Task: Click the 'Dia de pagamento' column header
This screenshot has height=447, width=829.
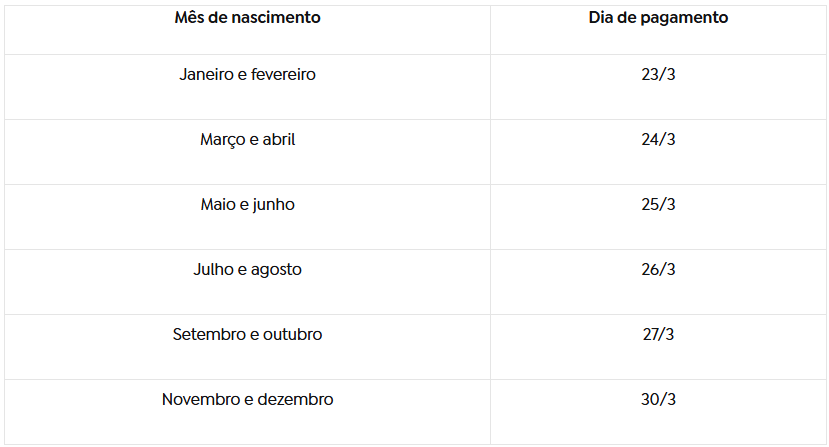Action: (658, 18)
